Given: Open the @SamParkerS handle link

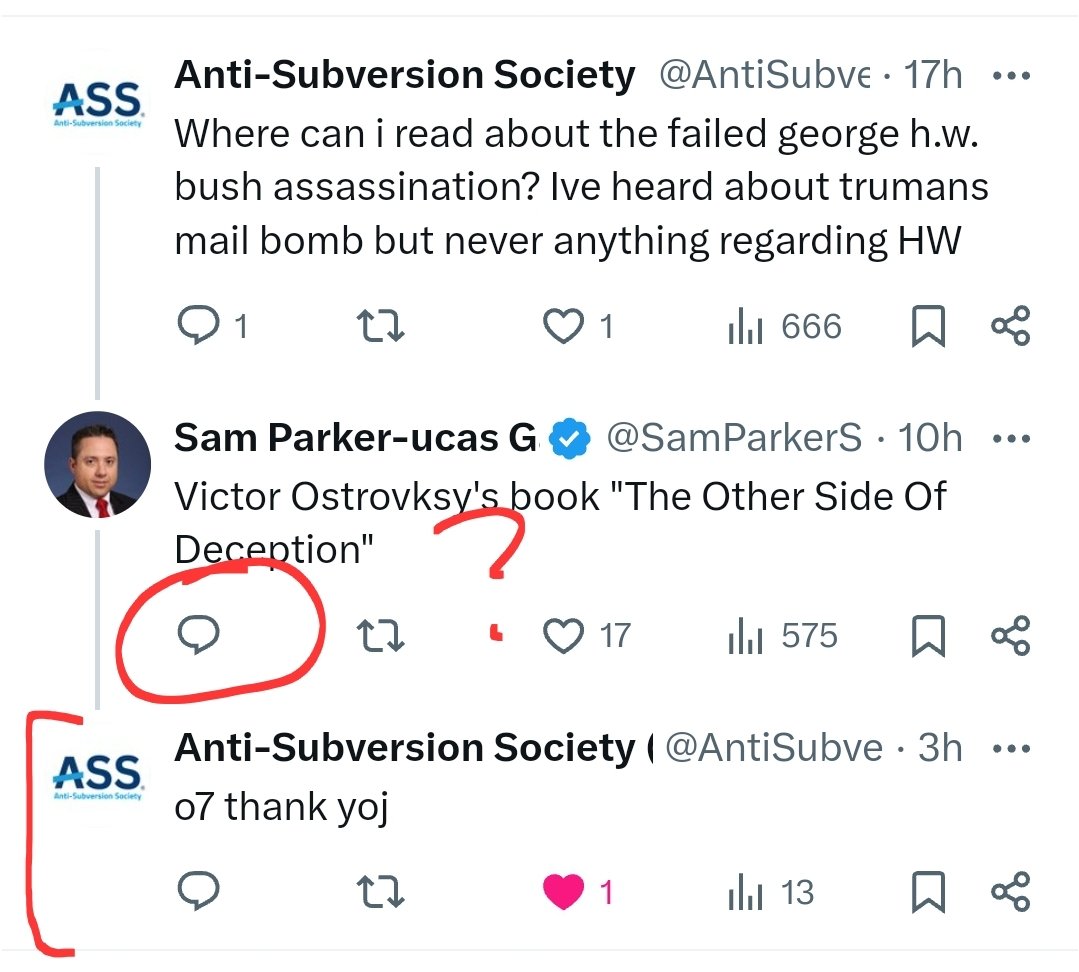Looking at the screenshot, I should pos(734,438).
